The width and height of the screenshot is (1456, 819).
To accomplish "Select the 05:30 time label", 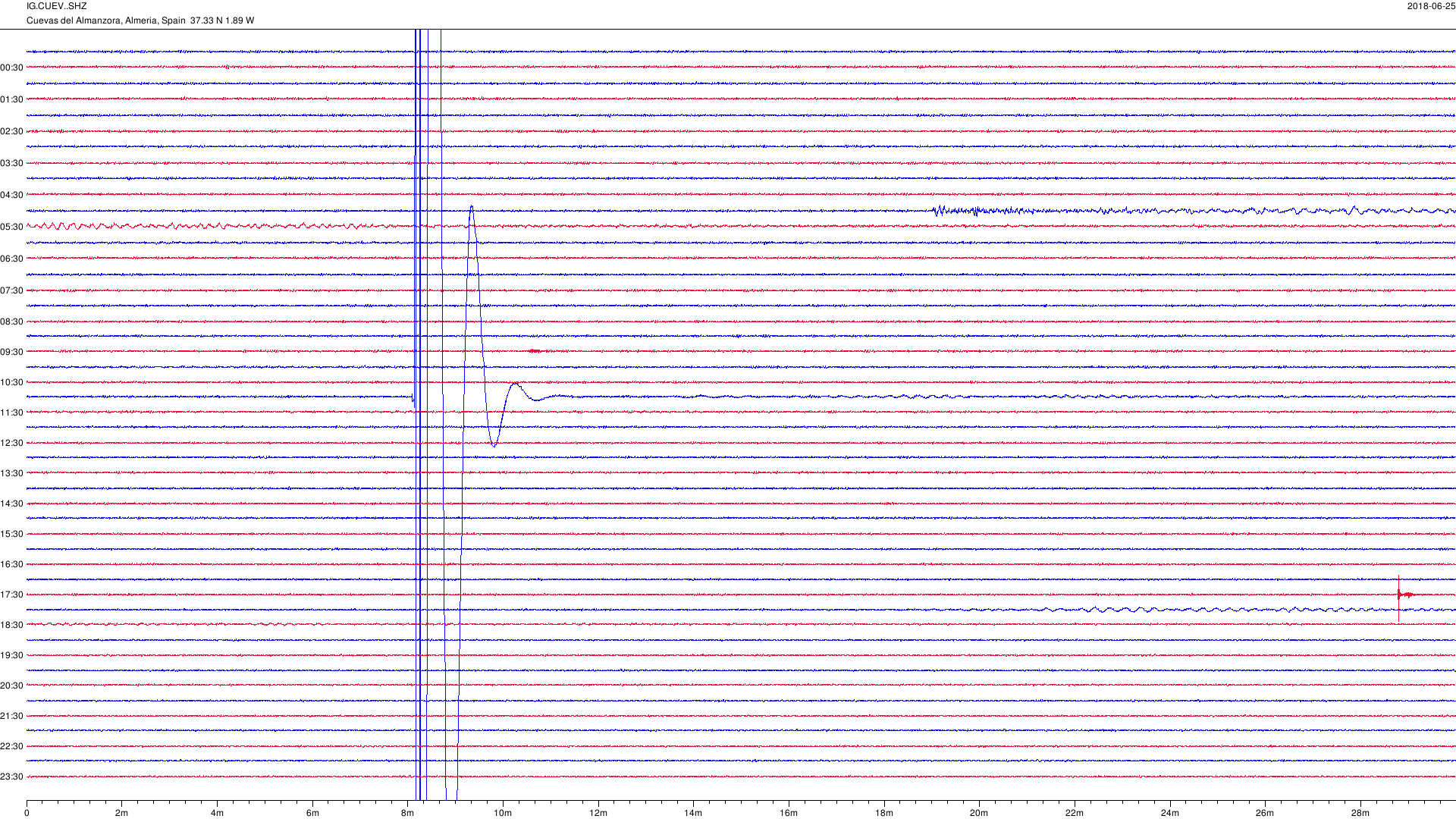I will click(x=11, y=227).
